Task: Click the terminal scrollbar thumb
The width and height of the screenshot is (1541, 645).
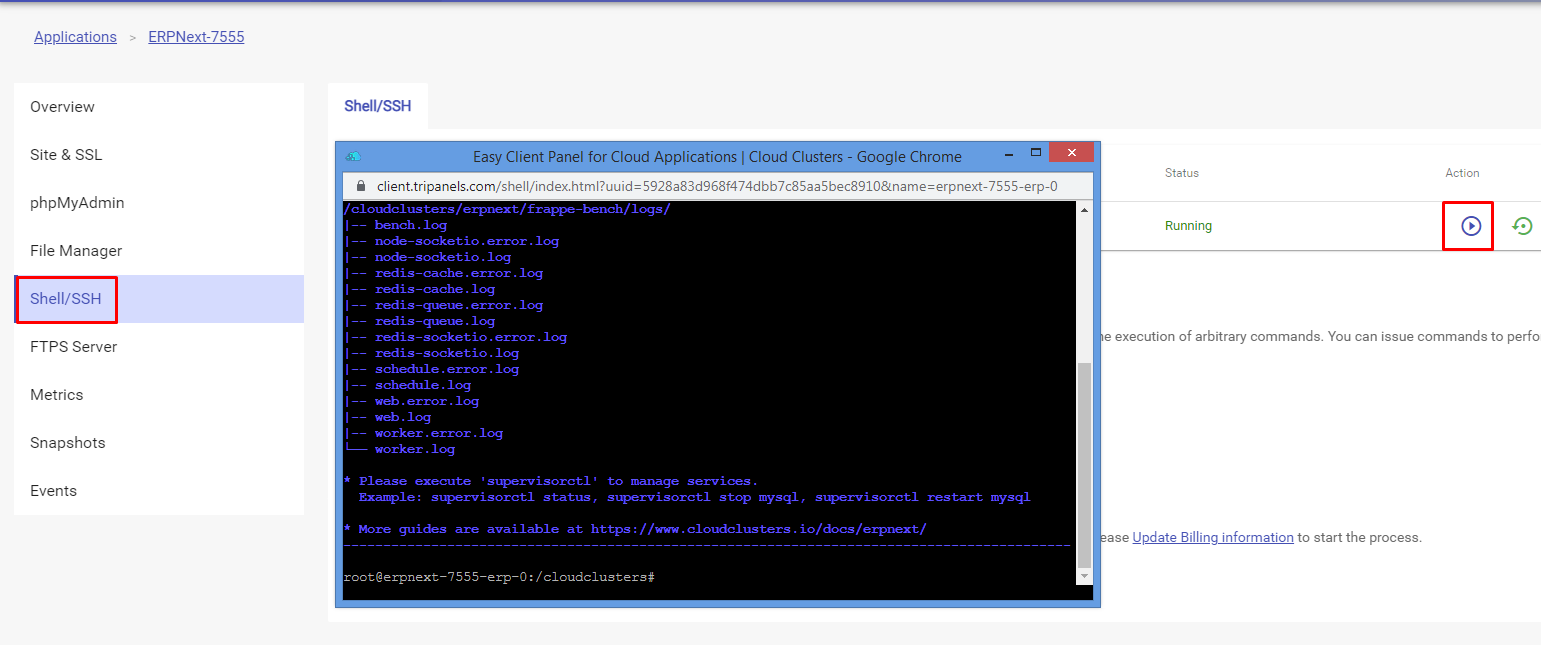Action: [x=1084, y=466]
